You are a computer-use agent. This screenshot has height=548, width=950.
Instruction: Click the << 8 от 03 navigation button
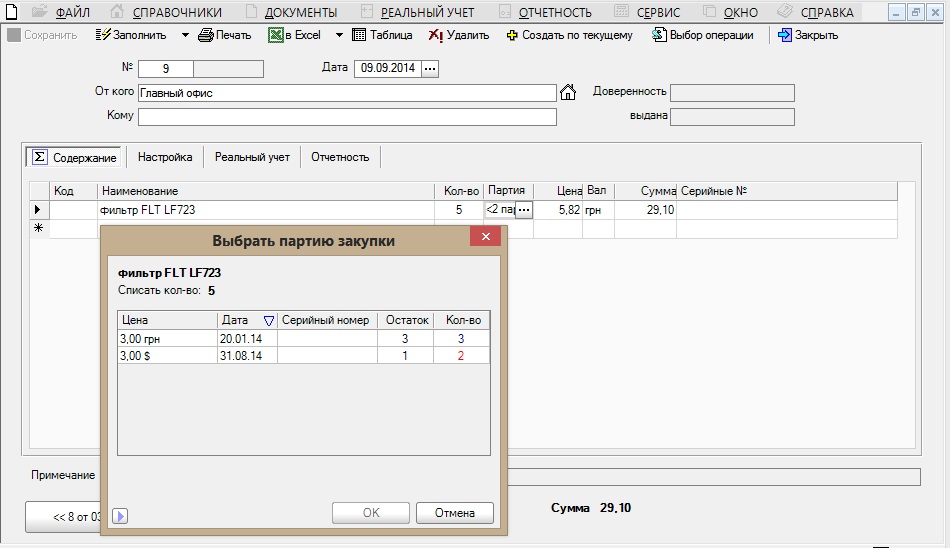(63, 516)
